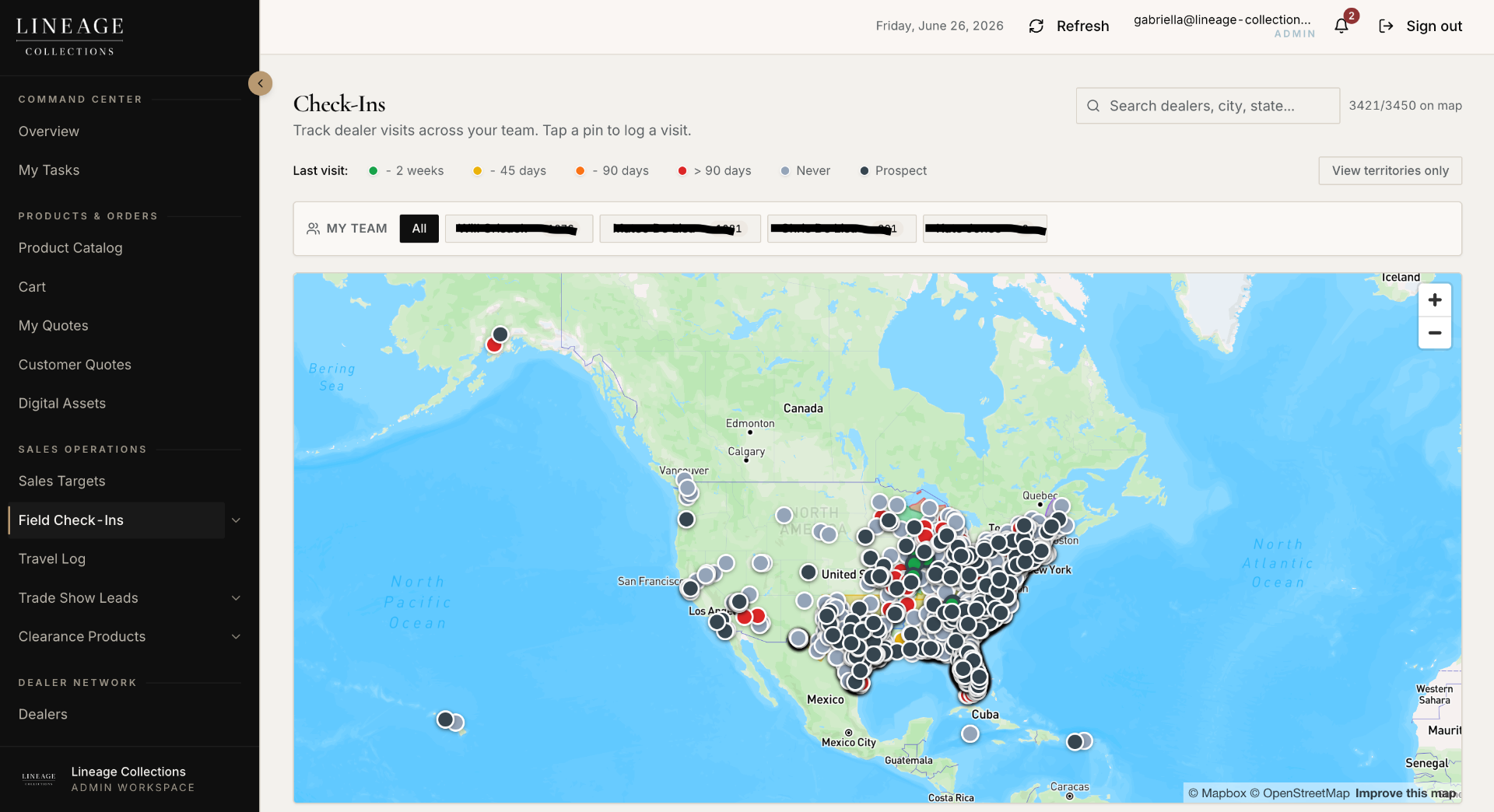The width and height of the screenshot is (1494, 812).
Task: Select the fourth redacted team member filter
Action: pos(985,229)
